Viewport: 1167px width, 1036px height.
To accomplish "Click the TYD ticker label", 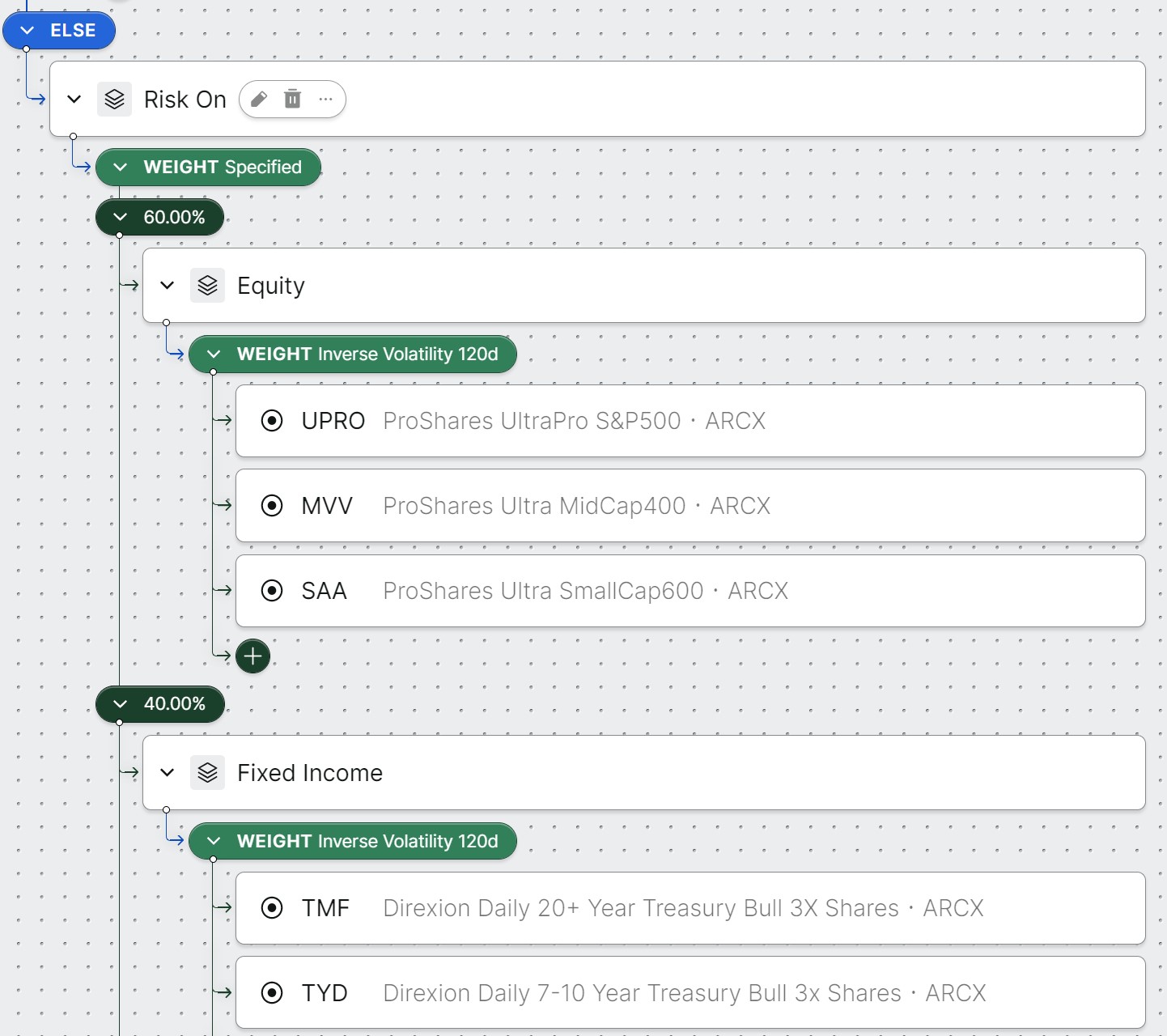I will coord(325,993).
